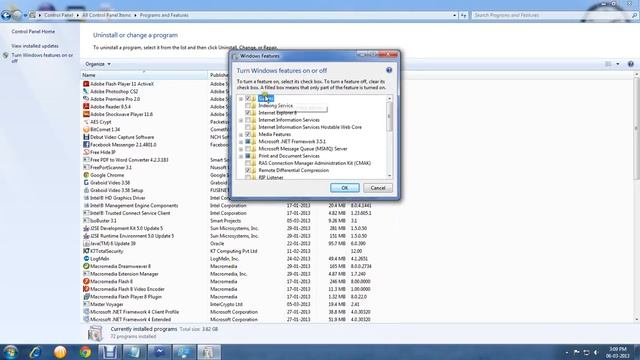640x360 pixels.
Task: Click the K7TotalSecurity program icon
Action: (86, 251)
